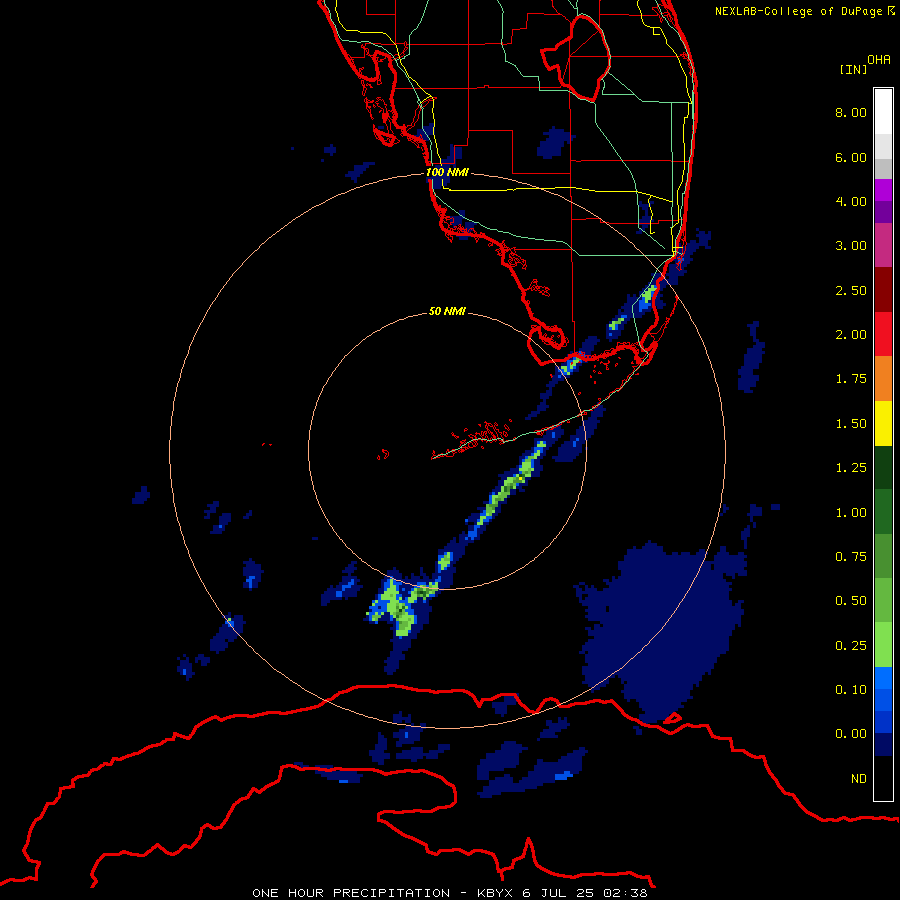Viewport: 900px width, 900px height.
Task: Click the 50 NMI range ring label
Action: point(447,311)
